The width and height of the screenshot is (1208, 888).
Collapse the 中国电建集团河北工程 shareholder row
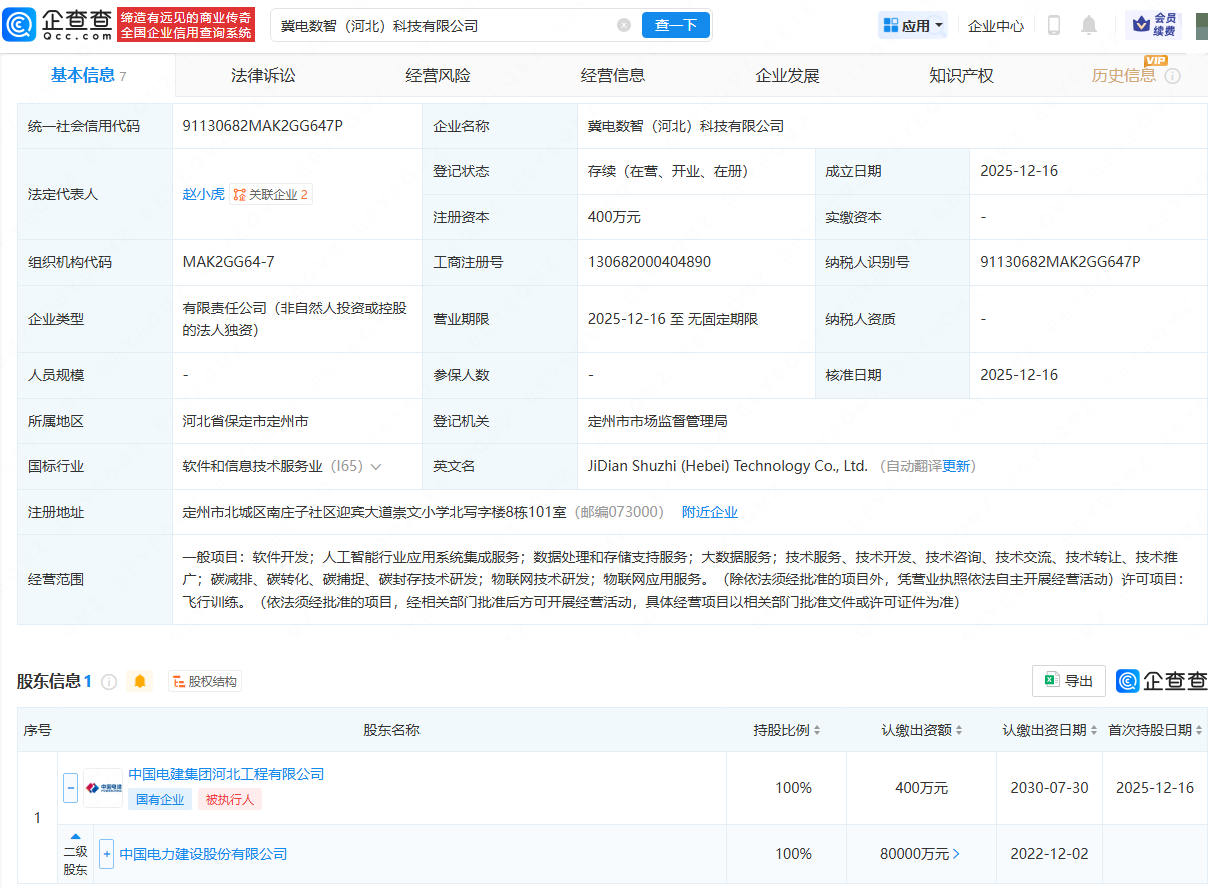pos(70,787)
